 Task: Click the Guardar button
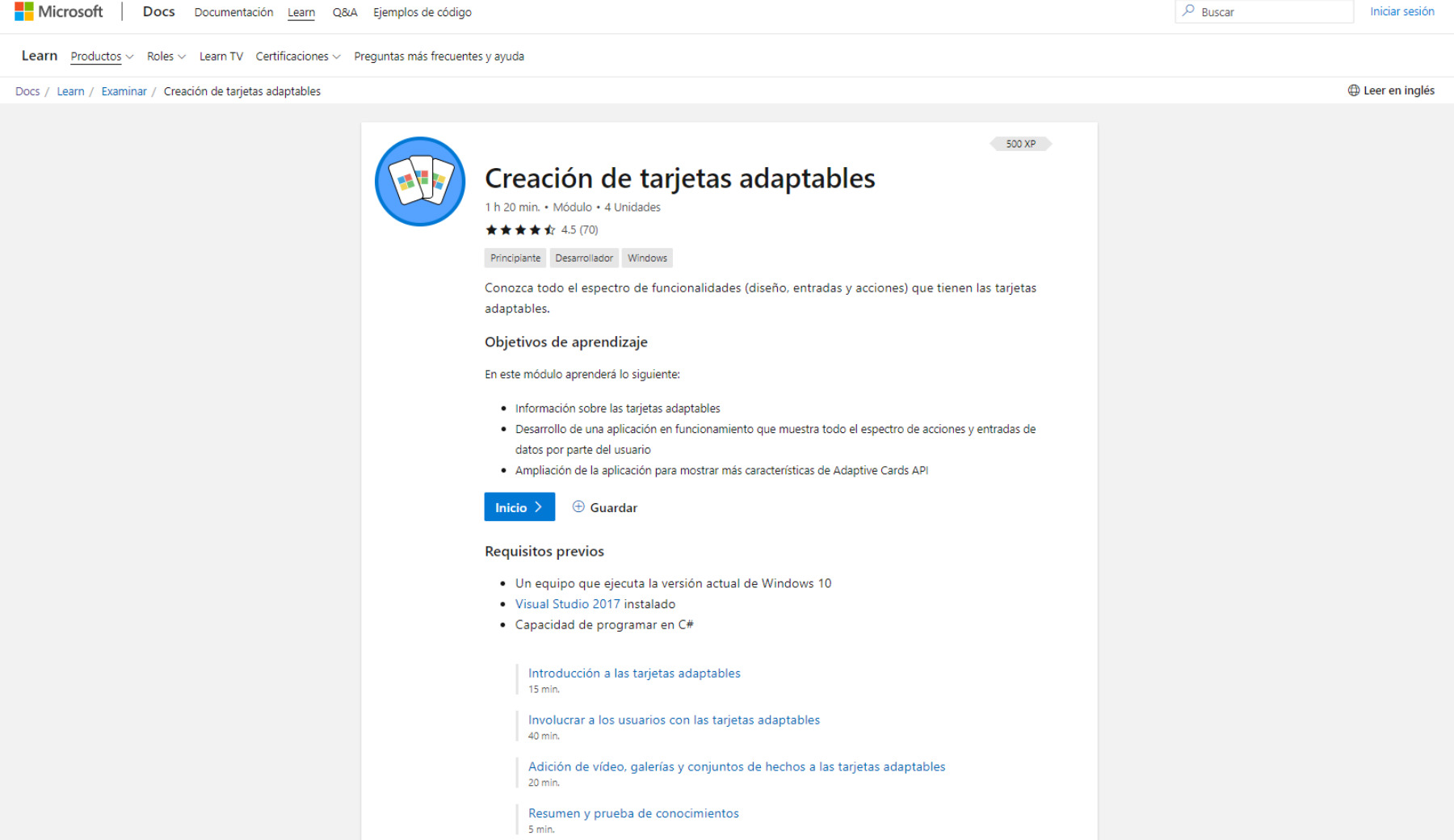[605, 507]
